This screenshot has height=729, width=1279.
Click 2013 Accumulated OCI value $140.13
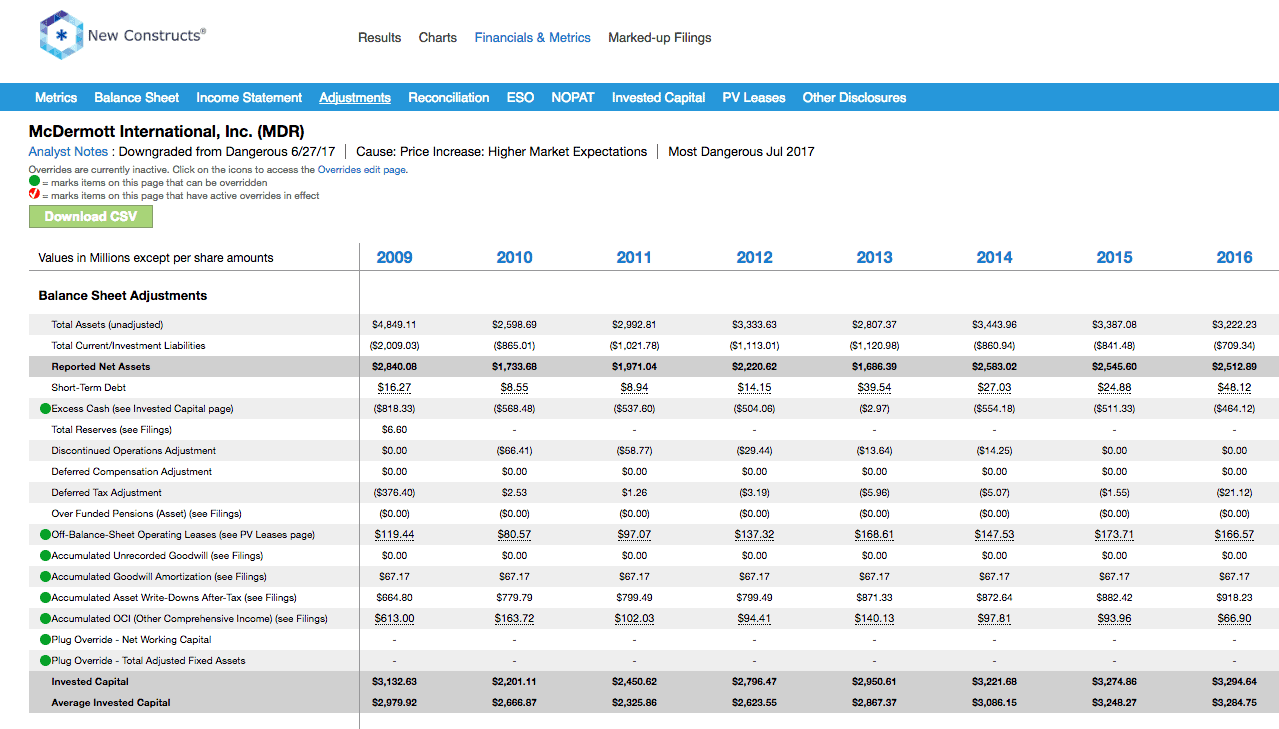(874, 618)
